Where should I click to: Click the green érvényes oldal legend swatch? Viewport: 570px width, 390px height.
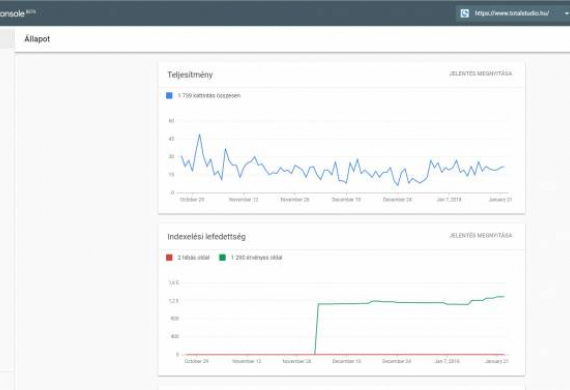click(222, 258)
